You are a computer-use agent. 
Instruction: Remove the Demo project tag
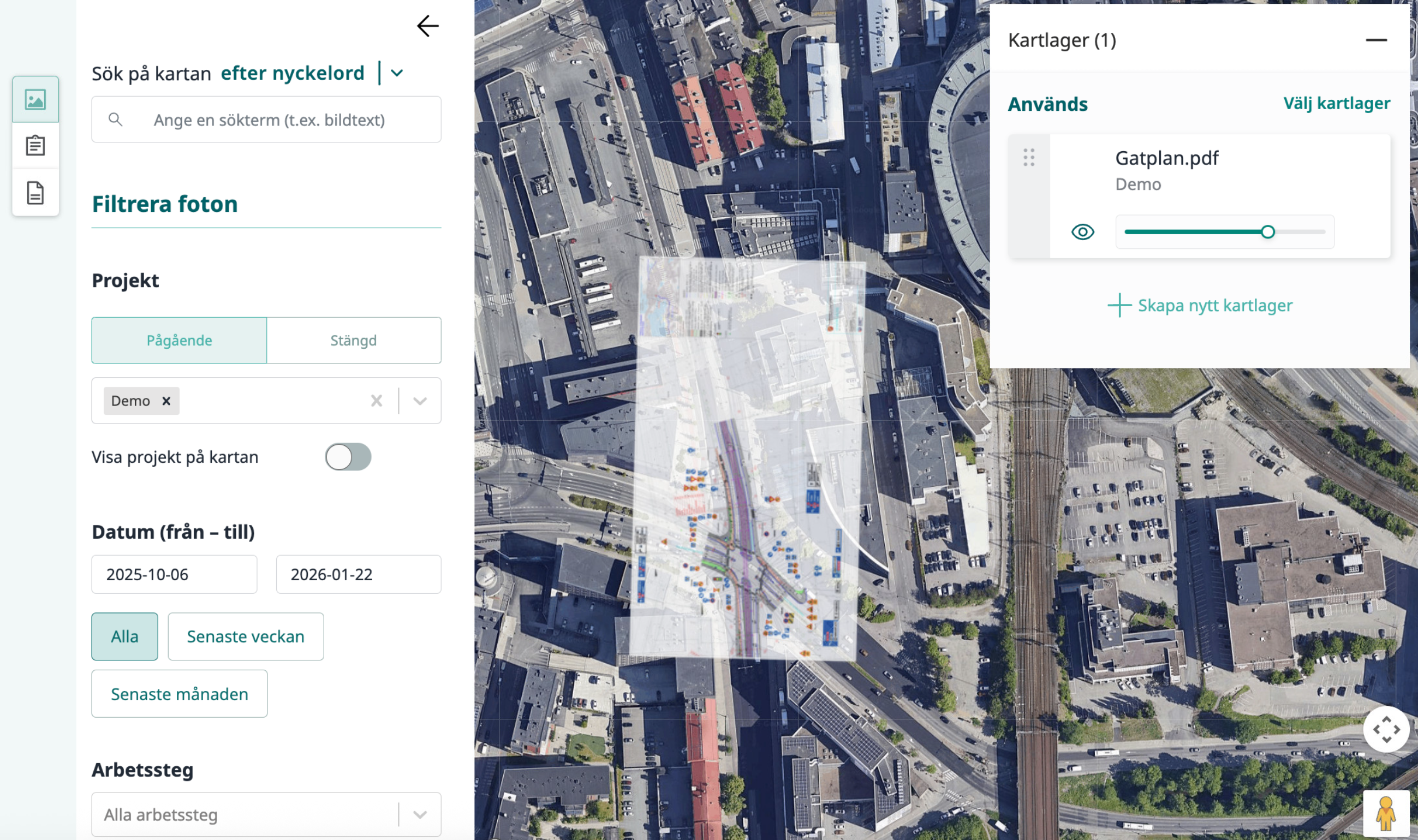[x=166, y=401]
